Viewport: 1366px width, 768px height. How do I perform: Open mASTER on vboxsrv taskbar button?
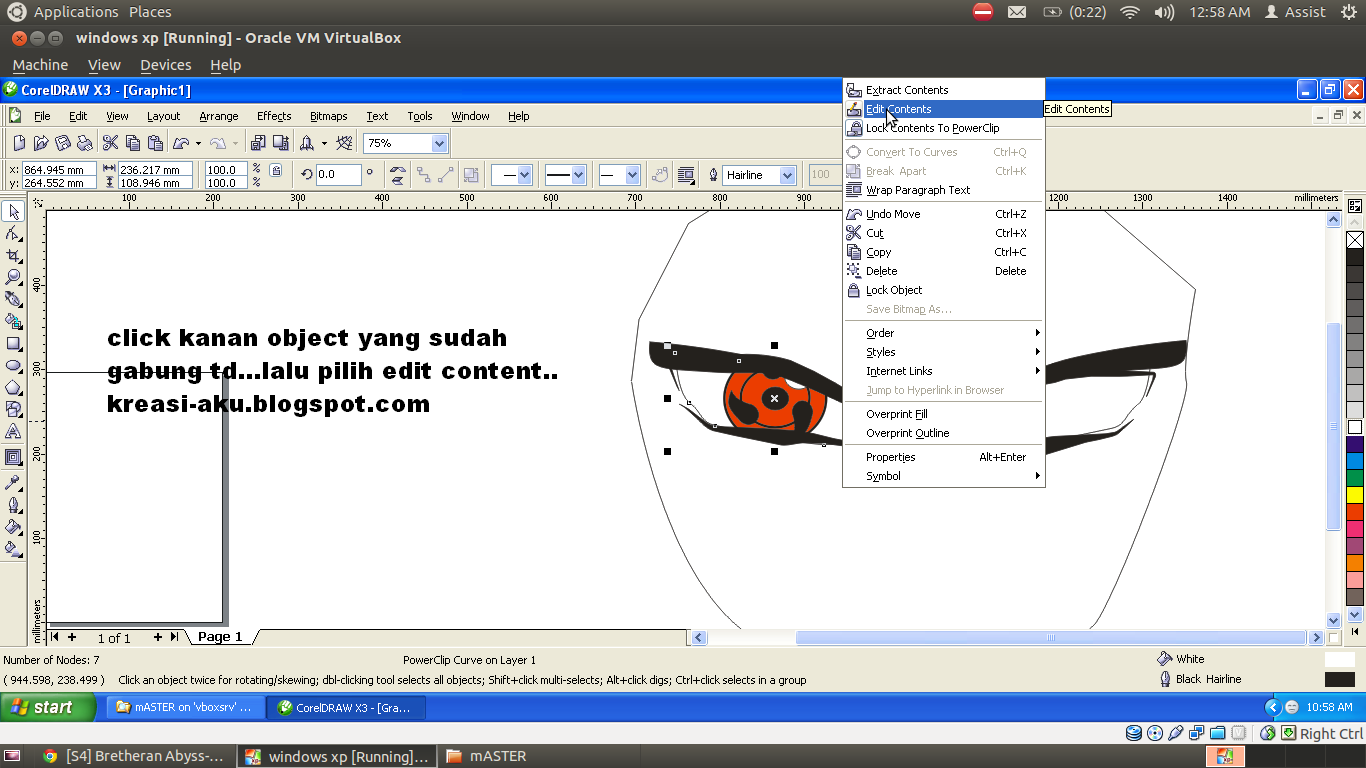[186, 707]
